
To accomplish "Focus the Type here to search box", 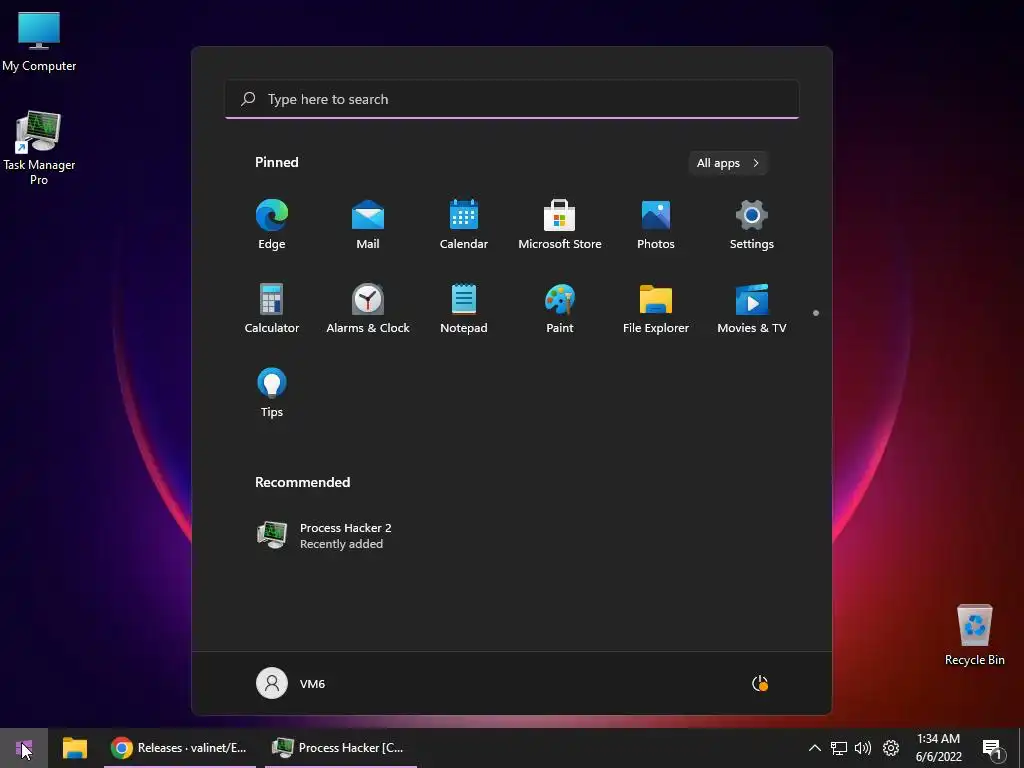I will (x=512, y=99).
